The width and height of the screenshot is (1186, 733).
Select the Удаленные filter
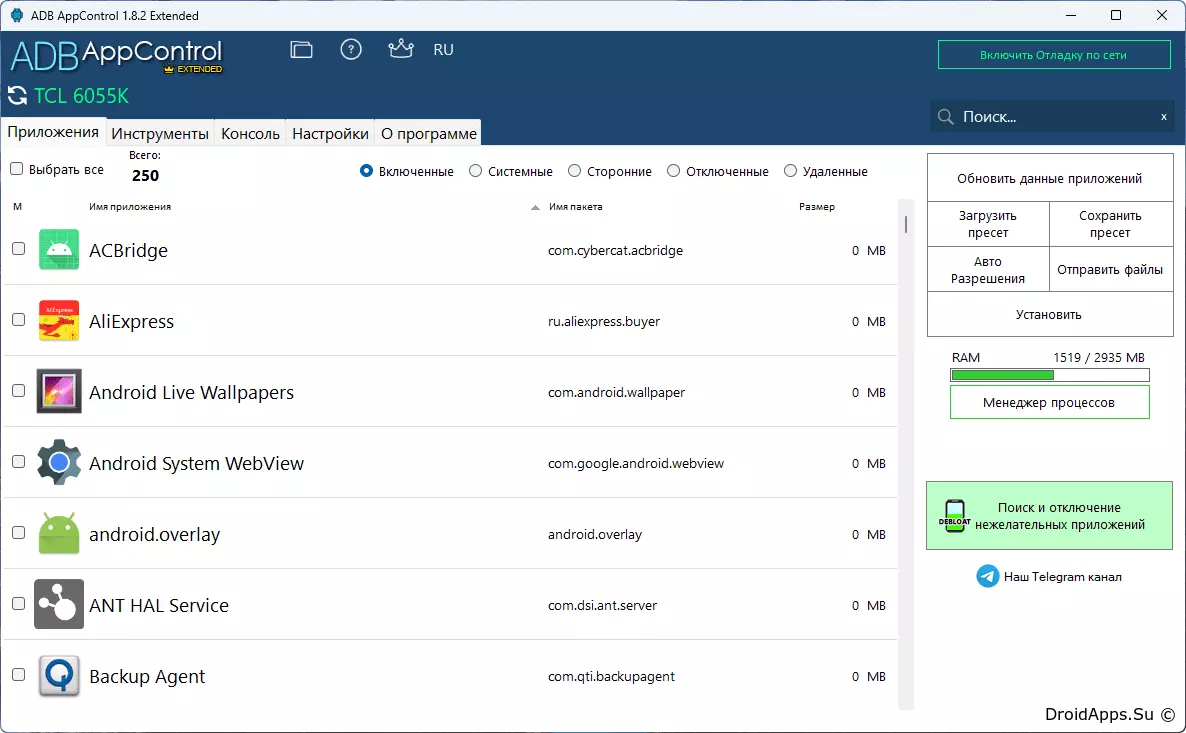tap(790, 171)
